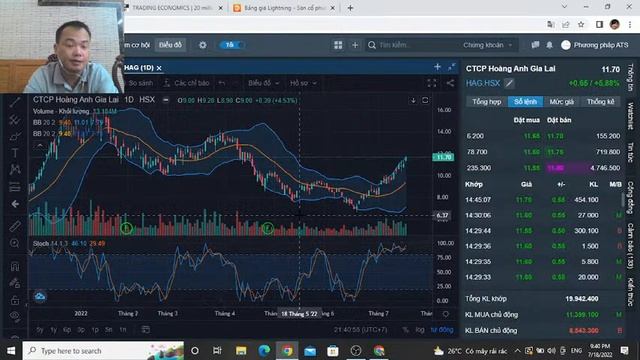Open the go-to-date calendar icon
This screenshot has height=360, width=640.
(x=146, y=329)
